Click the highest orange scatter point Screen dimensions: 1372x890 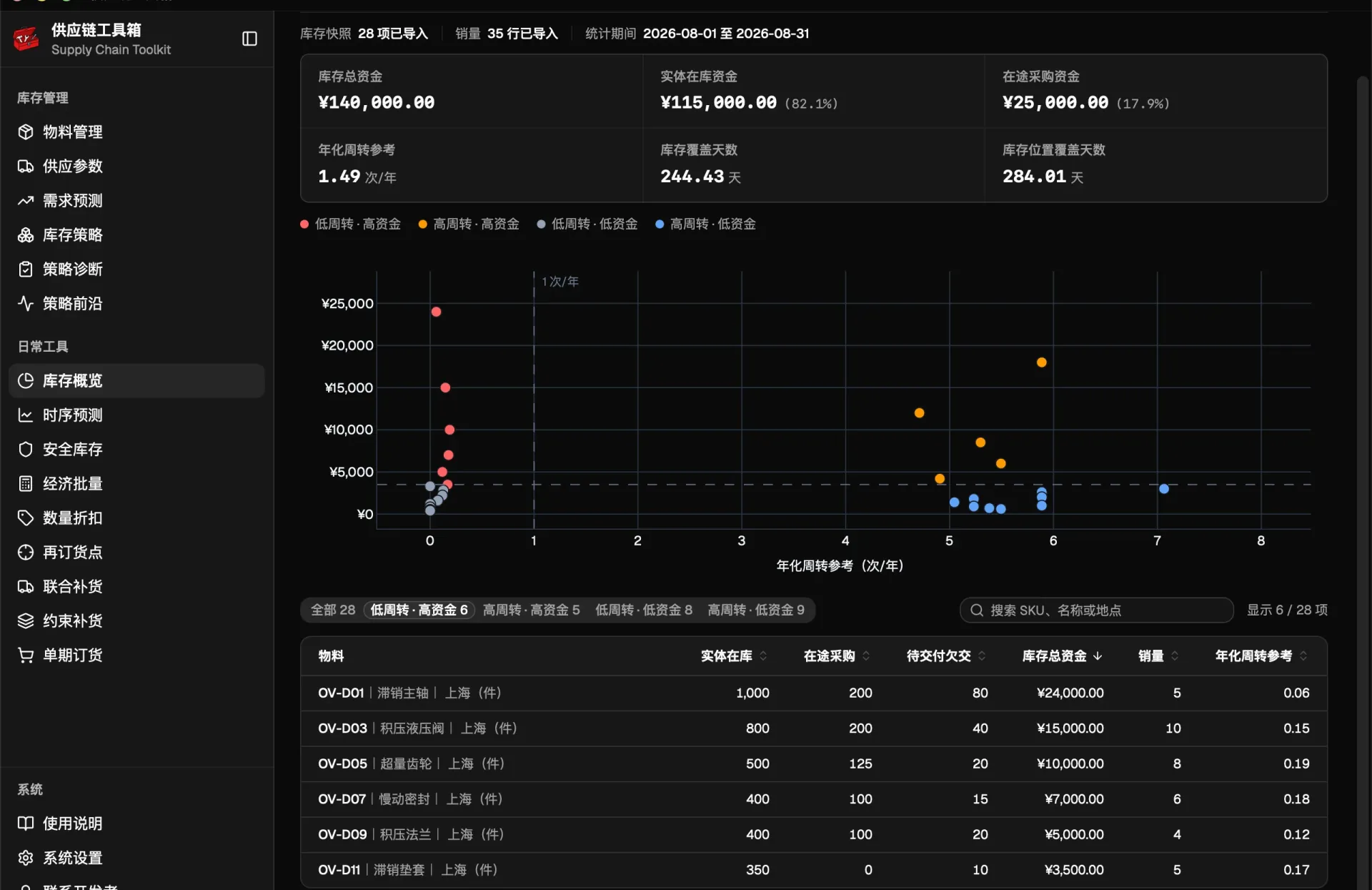pyautogui.click(x=1041, y=363)
